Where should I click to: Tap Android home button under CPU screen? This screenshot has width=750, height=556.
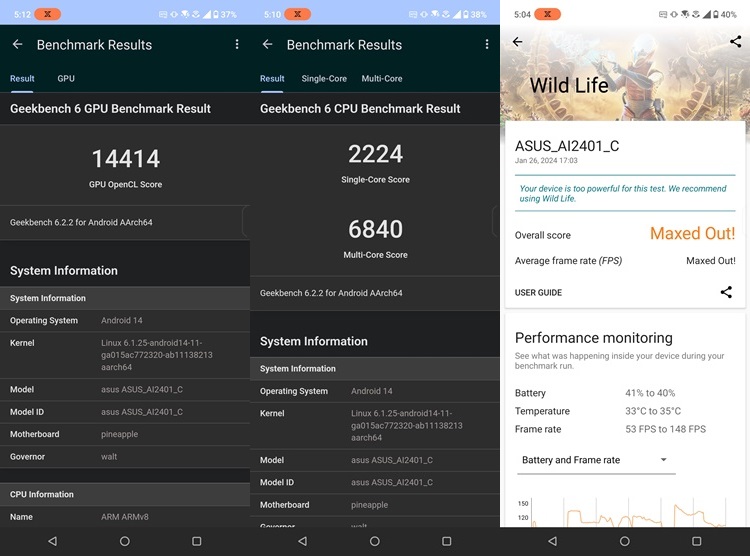[x=375, y=541]
